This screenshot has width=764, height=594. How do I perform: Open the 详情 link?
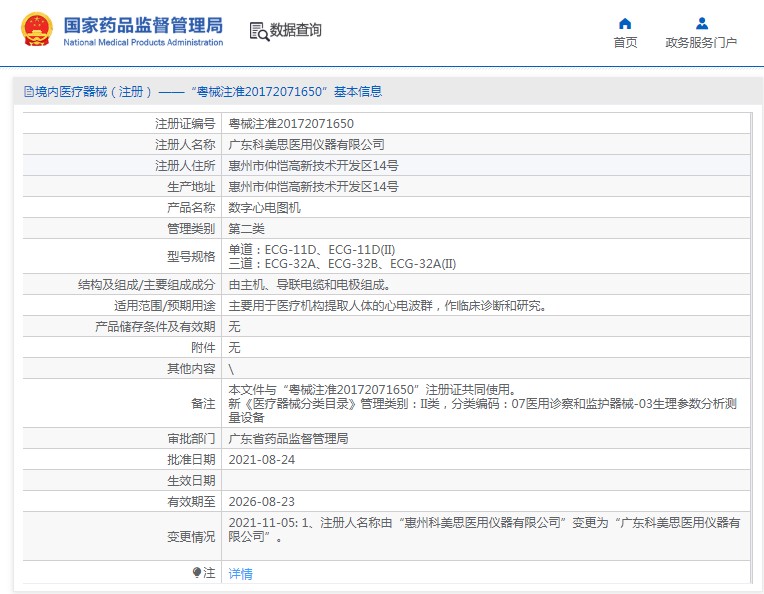click(240, 574)
